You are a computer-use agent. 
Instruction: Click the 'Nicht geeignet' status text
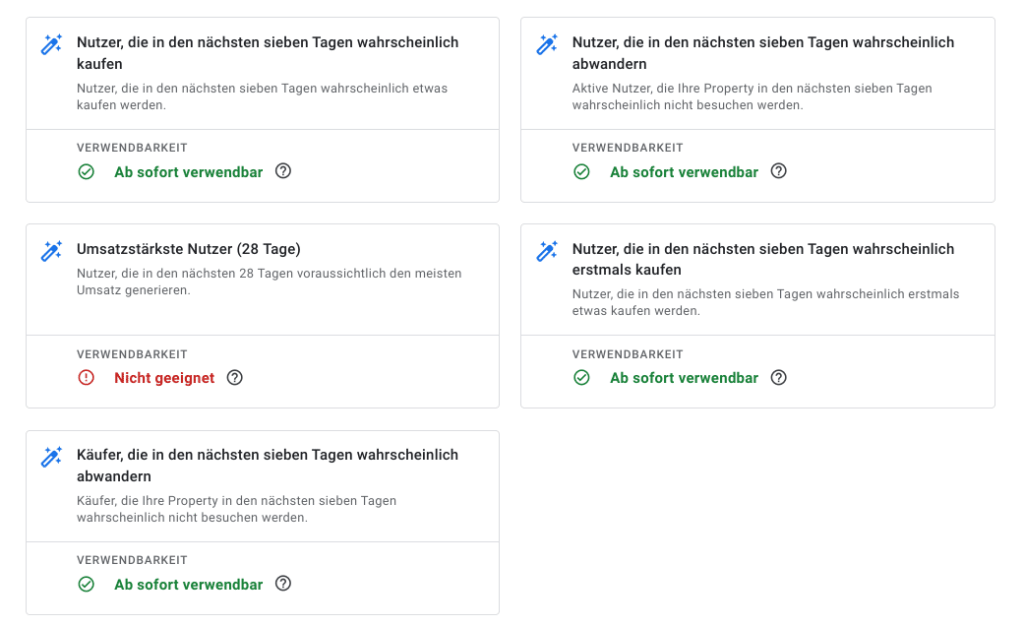164,378
